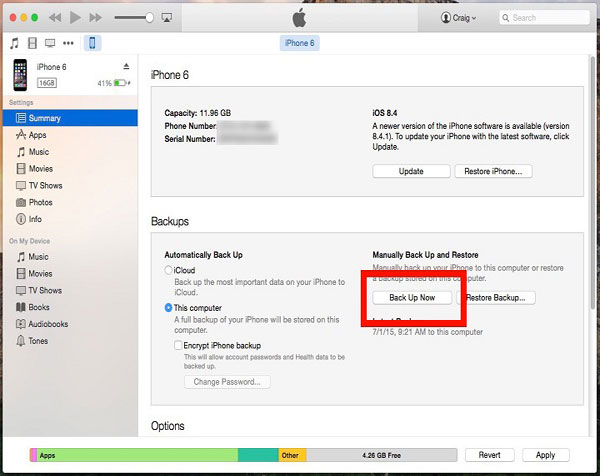This screenshot has height=476, width=600.
Task: Eject iPhone 6 with the eject icon
Action: pyautogui.click(x=126, y=66)
